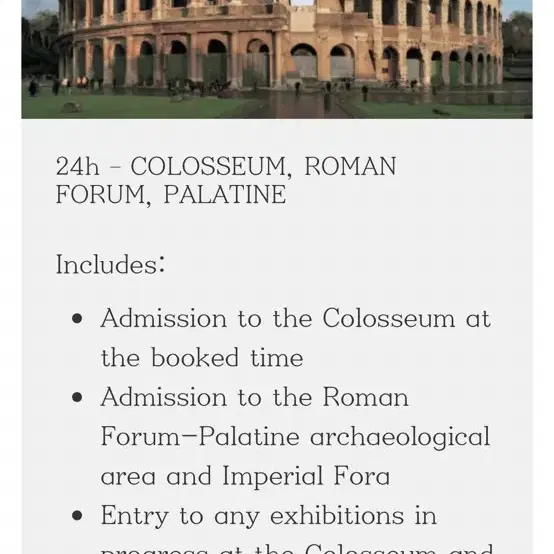The image size is (554, 554).
Task: Tap the word 'exhibitions' in the third bullet
Action: click(x=337, y=516)
